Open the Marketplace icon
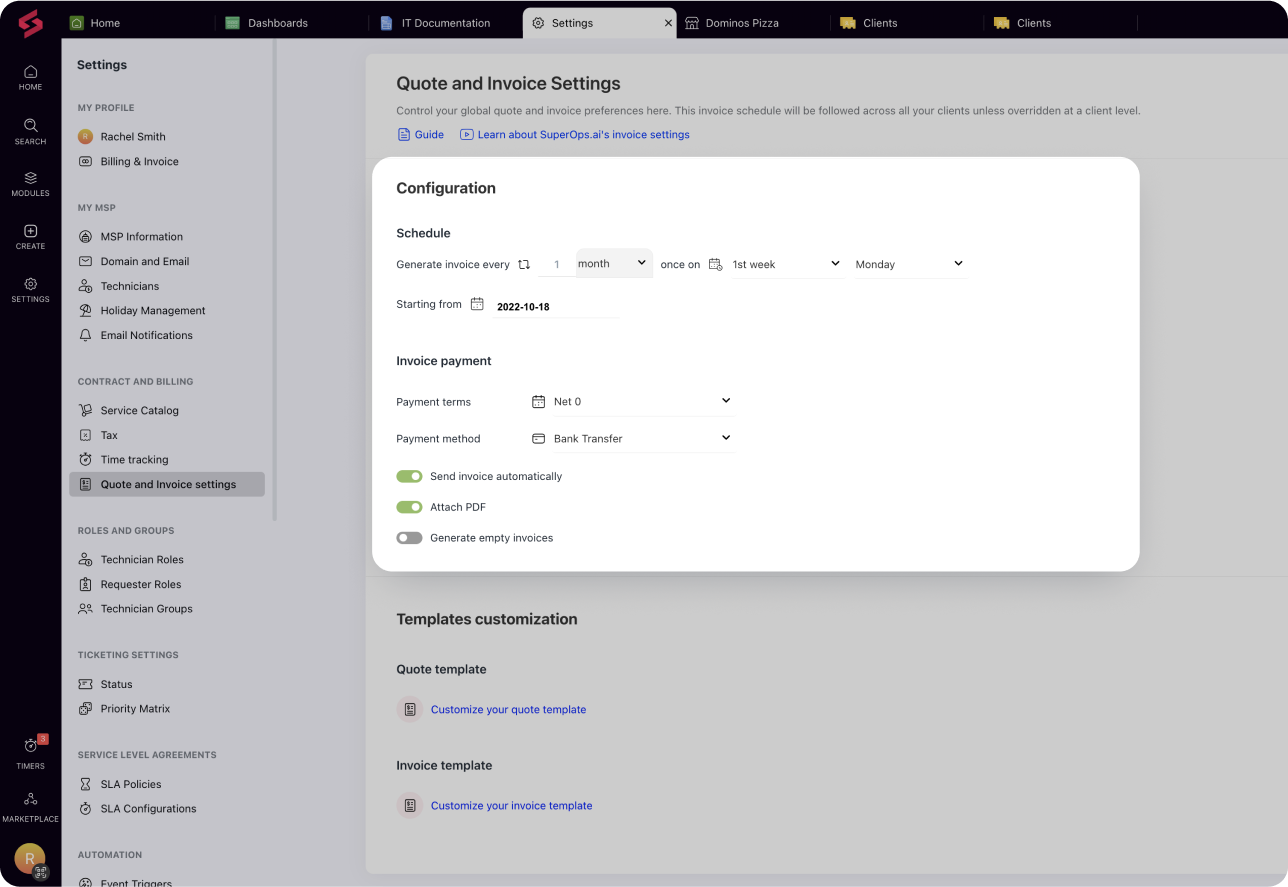This screenshot has width=1288, height=887. (x=30, y=799)
